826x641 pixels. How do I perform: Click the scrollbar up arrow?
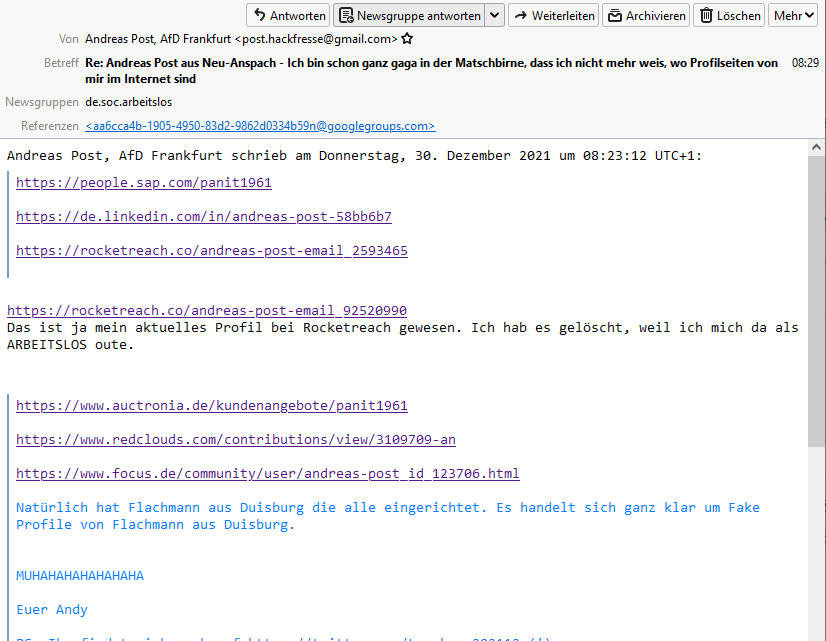point(817,147)
